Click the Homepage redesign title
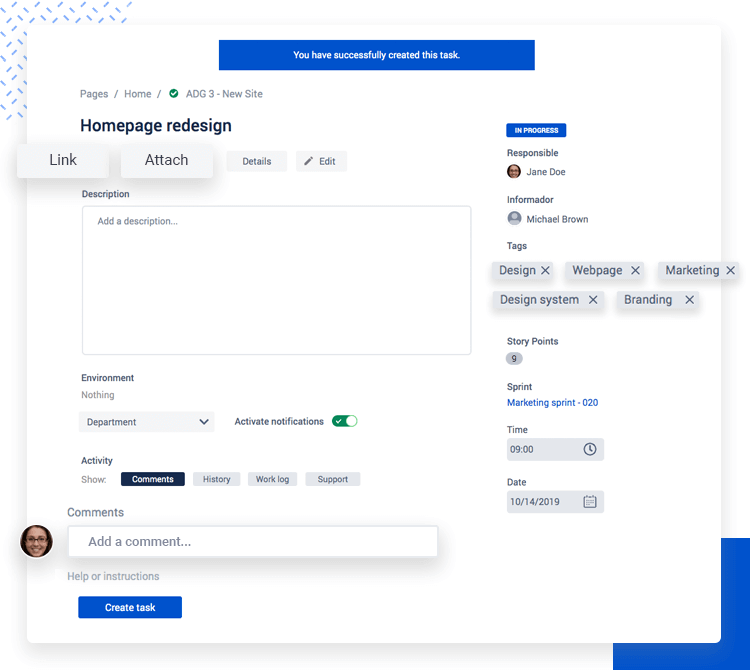The width and height of the screenshot is (750, 670). tap(156, 125)
